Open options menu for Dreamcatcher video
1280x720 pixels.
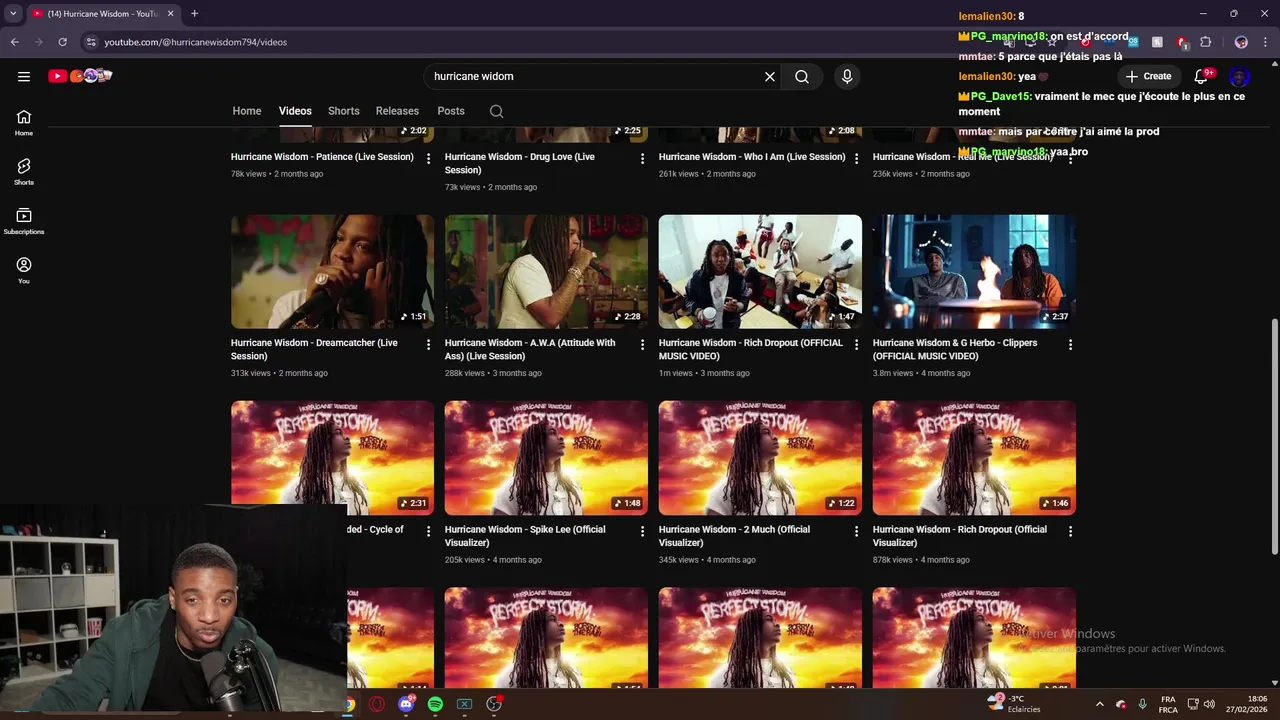(428, 345)
